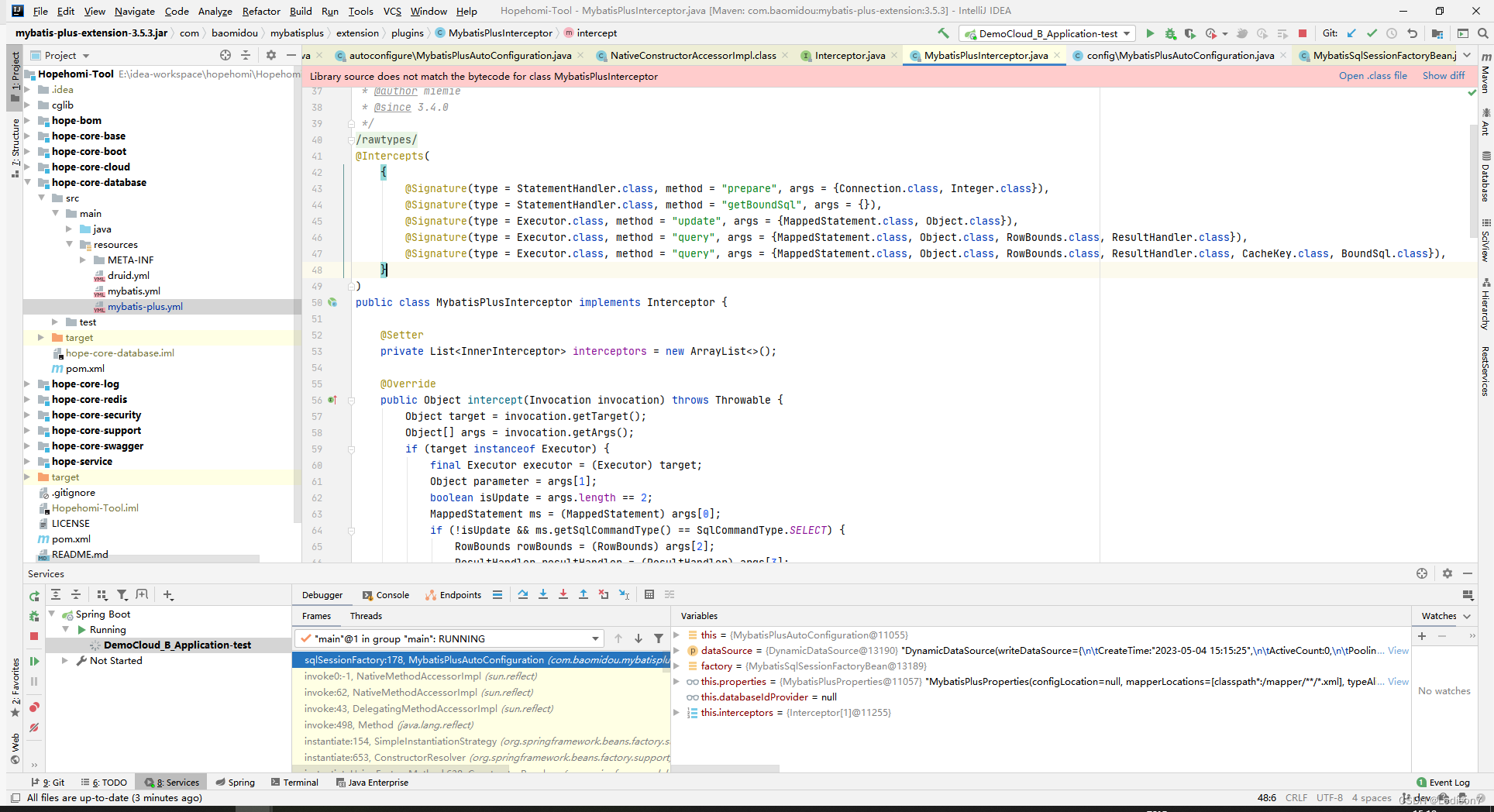Open run configuration dropdown DemoCloud_B_Application-test
Screen dimensions: 1494x812
tap(1047, 33)
